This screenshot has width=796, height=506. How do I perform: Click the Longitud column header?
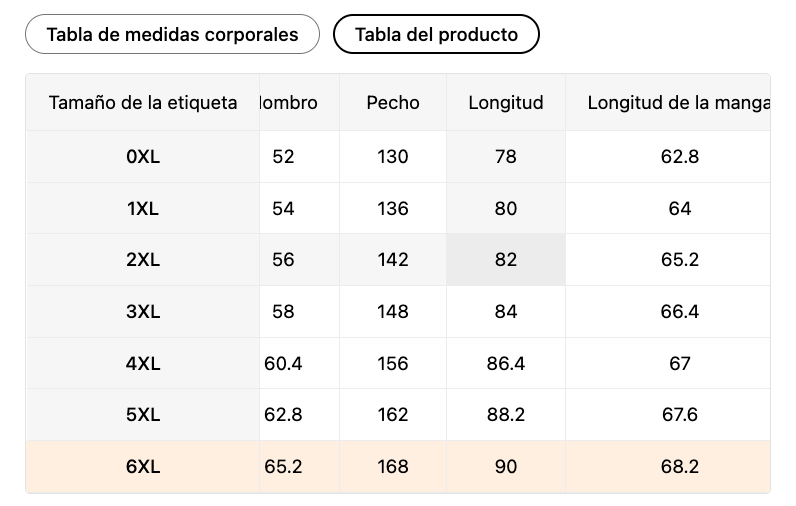[506, 102]
